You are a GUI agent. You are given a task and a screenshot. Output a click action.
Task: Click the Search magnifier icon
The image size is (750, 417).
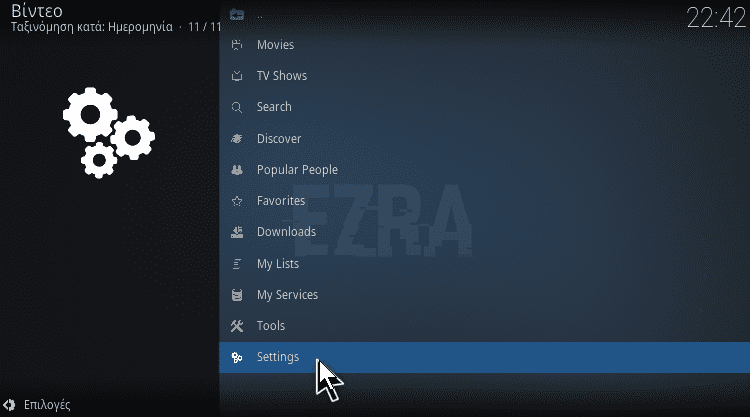[x=237, y=107]
